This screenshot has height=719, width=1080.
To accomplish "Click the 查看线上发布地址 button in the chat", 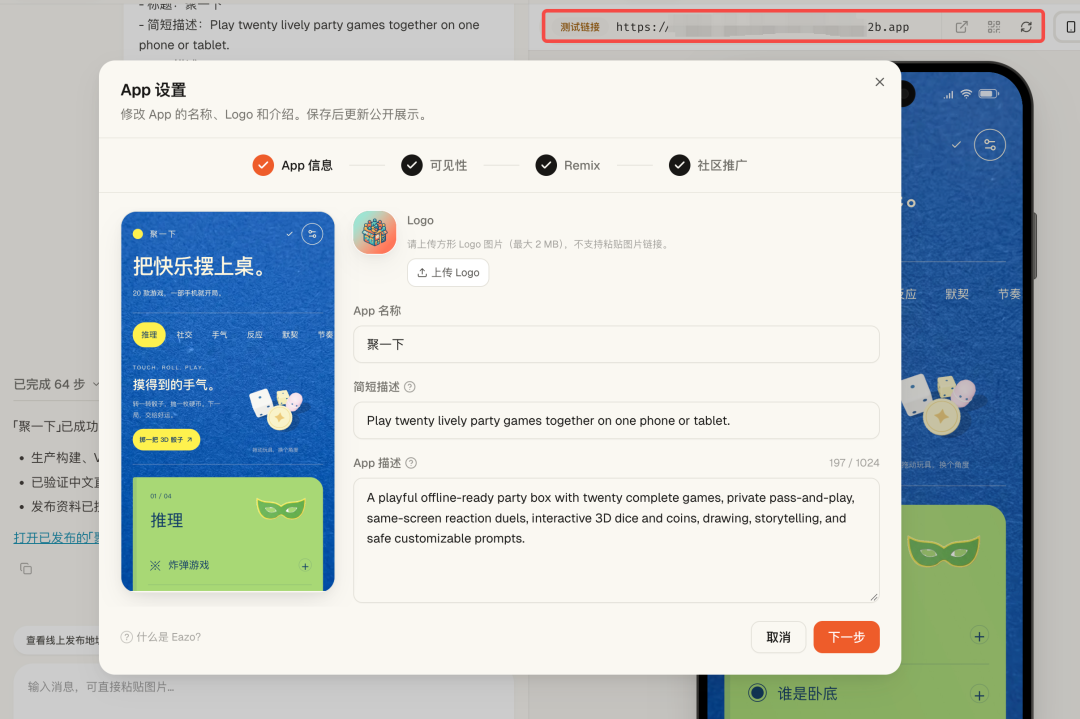I will 58,640.
